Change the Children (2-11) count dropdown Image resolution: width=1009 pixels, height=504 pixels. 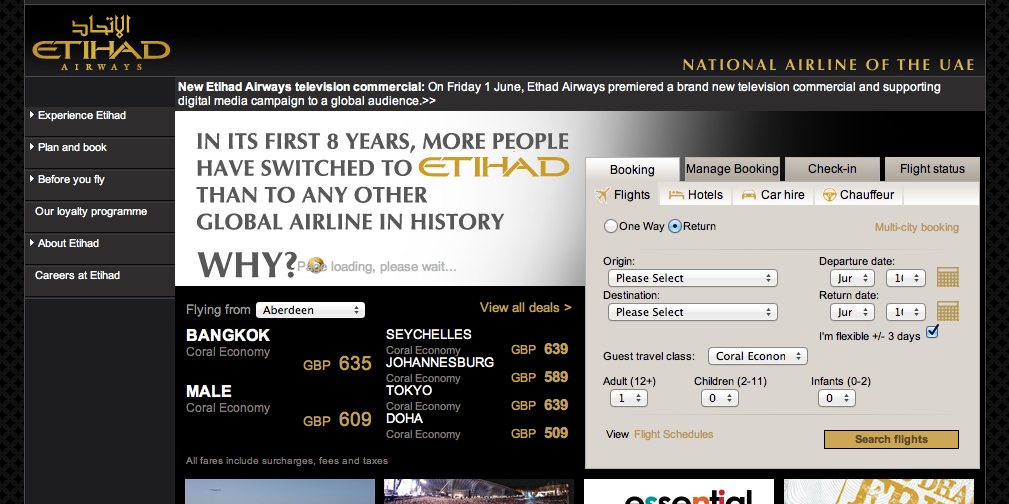pyautogui.click(x=719, y=398)
